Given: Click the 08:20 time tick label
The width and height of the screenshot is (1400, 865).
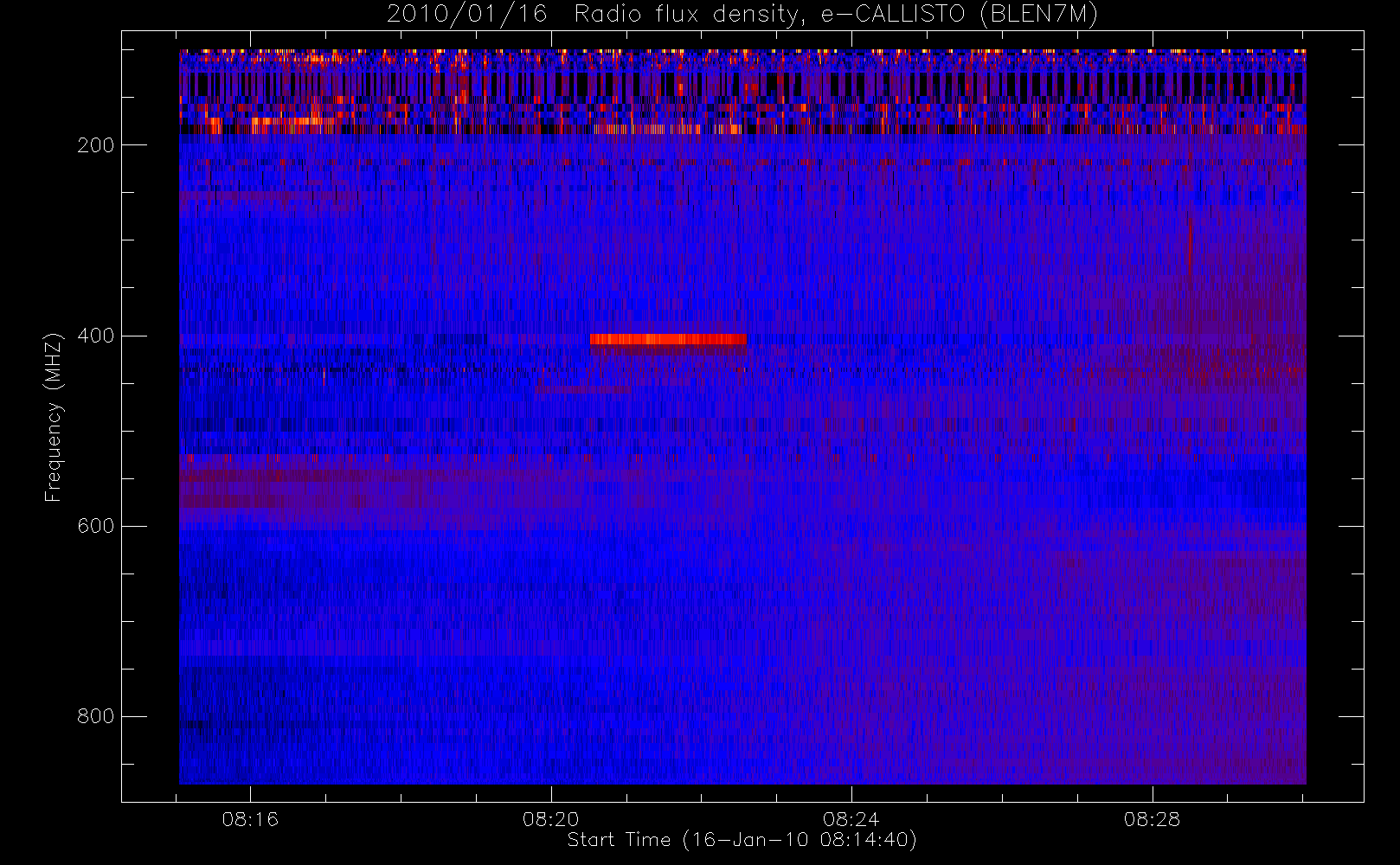Looking at the screenshot, I should pyautogui.click(x=551, y=819).
